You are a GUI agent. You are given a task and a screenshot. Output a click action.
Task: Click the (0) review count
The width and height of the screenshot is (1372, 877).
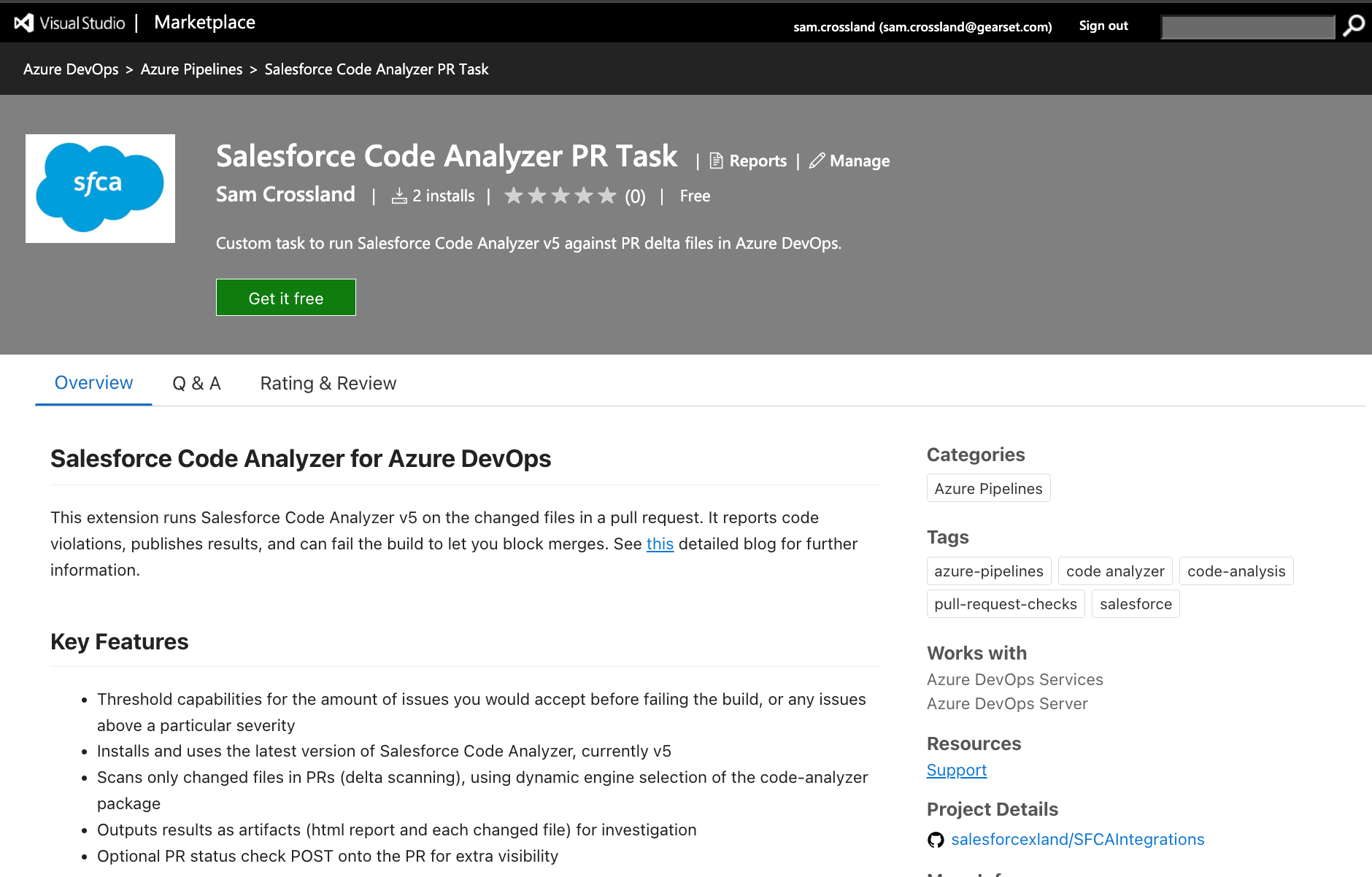coord(635,196)
